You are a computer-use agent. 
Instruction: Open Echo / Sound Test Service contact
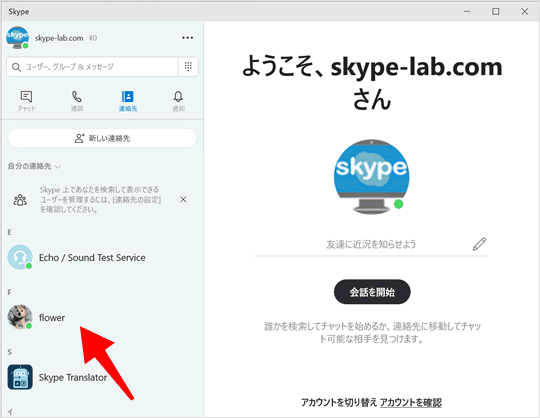(102, 258)
